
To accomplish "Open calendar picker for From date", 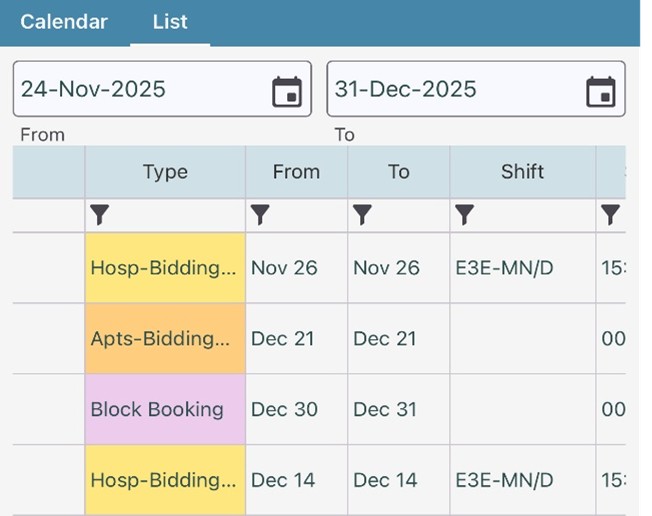I will click(287, 91).
